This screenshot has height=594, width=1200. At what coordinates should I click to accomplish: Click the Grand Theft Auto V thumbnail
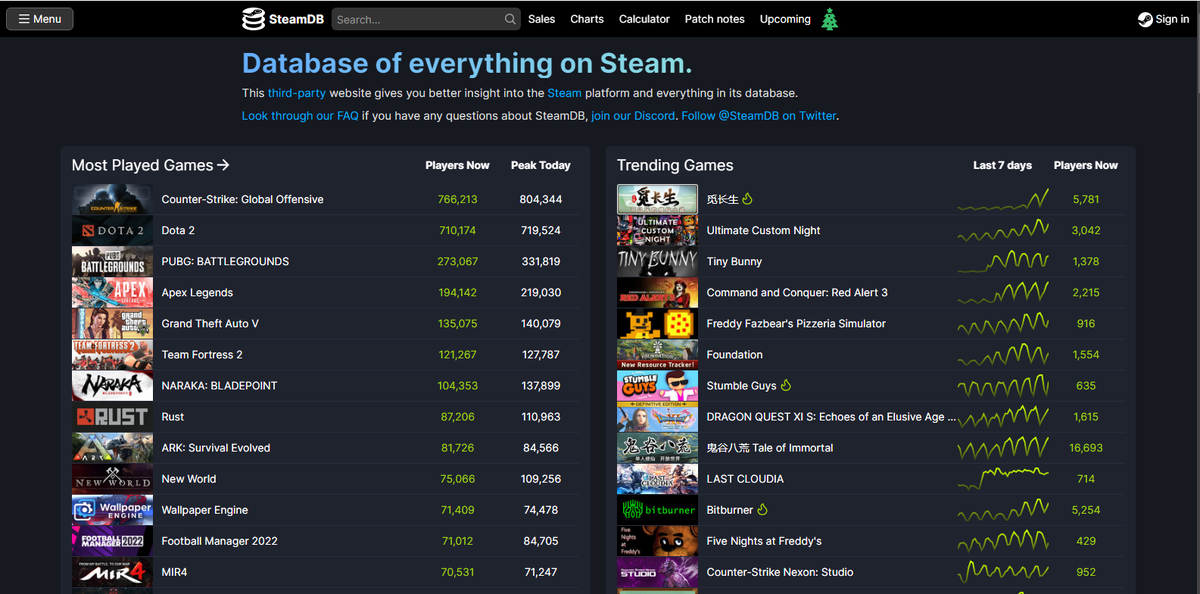coord(112,323)
